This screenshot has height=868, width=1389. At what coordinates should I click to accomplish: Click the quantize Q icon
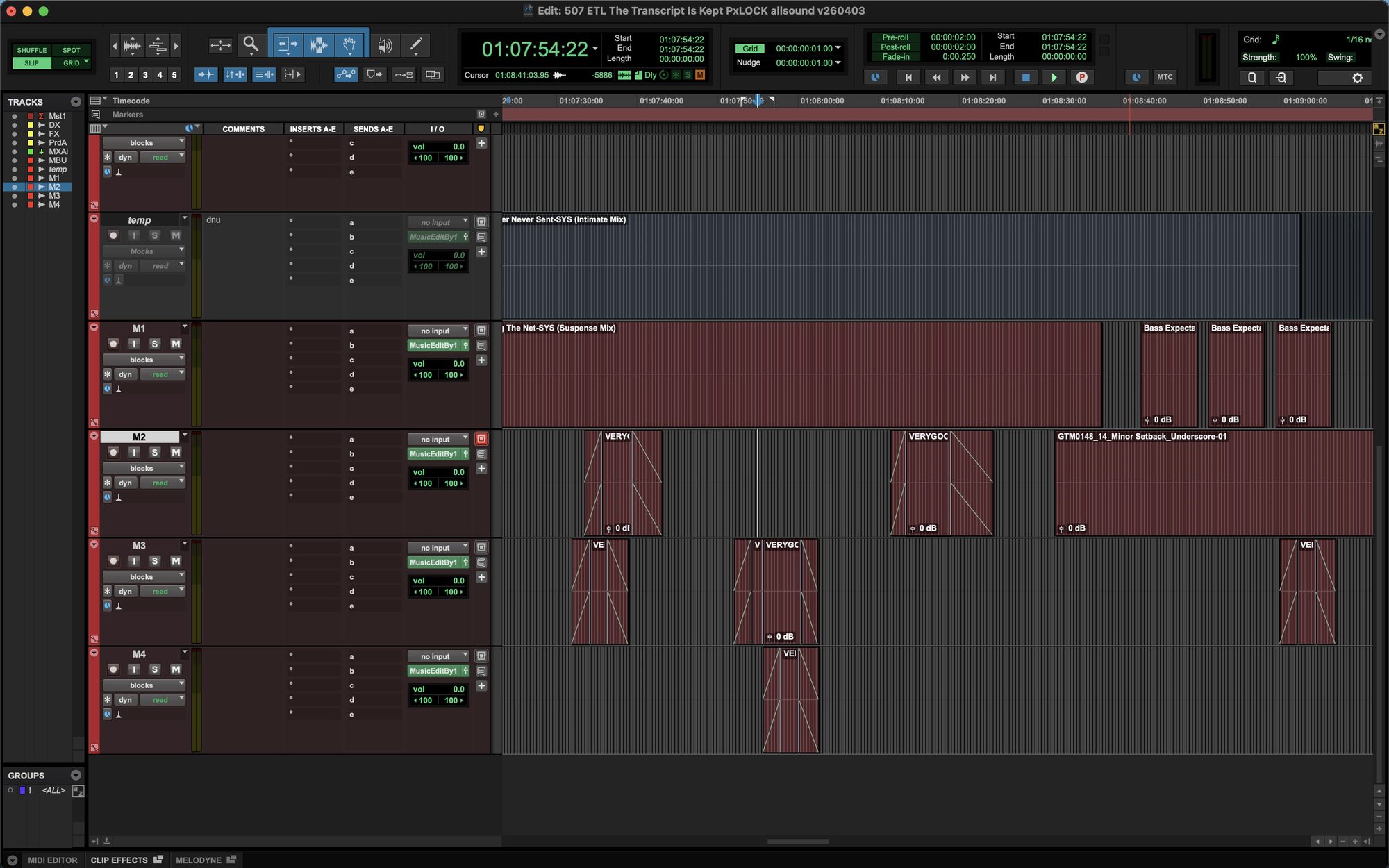tap(1251, 78)
